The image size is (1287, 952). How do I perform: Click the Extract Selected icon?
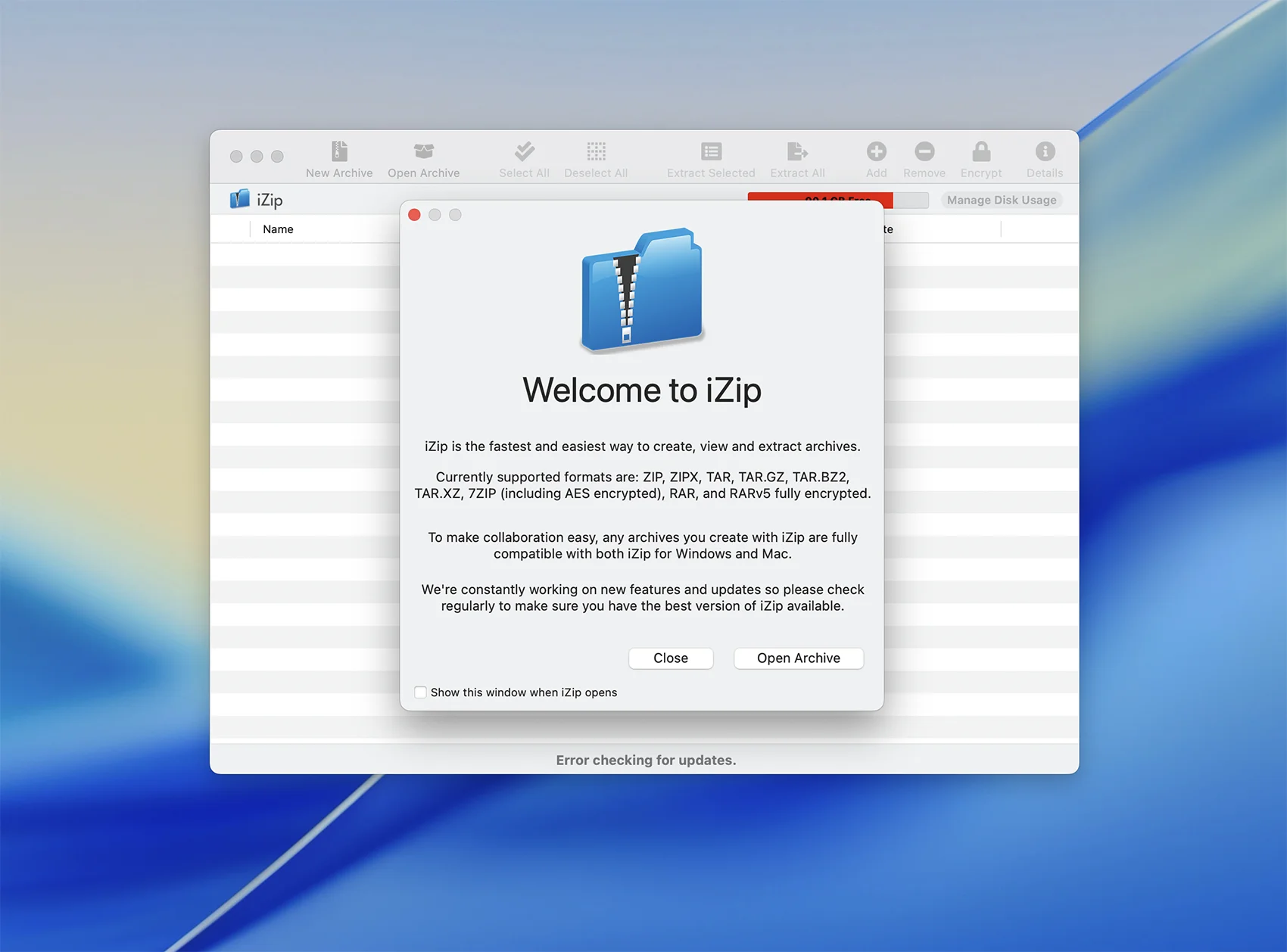pyautogui.click(x=711, y=151)
